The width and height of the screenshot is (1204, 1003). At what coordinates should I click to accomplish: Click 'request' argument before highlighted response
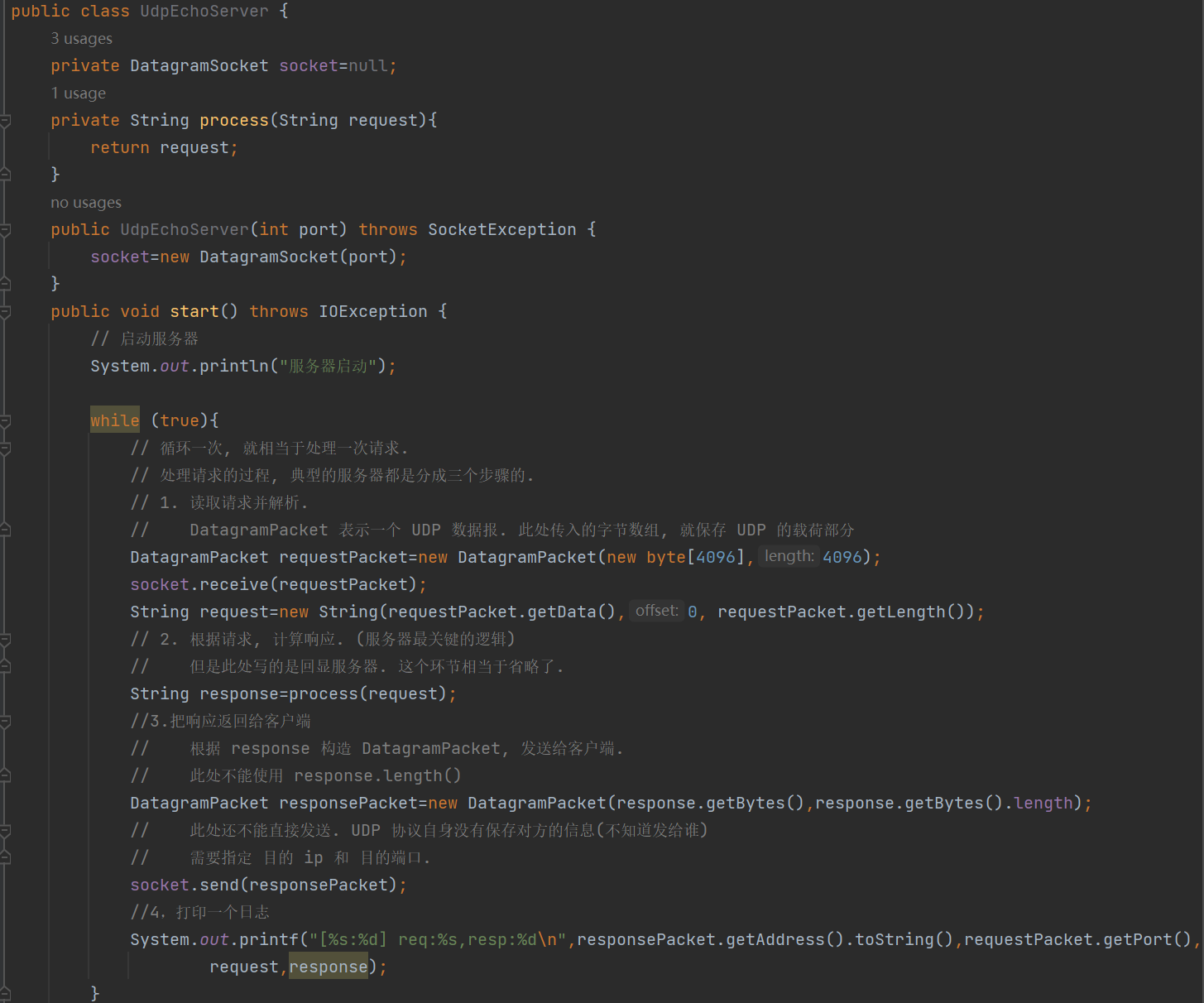(244, 967)
